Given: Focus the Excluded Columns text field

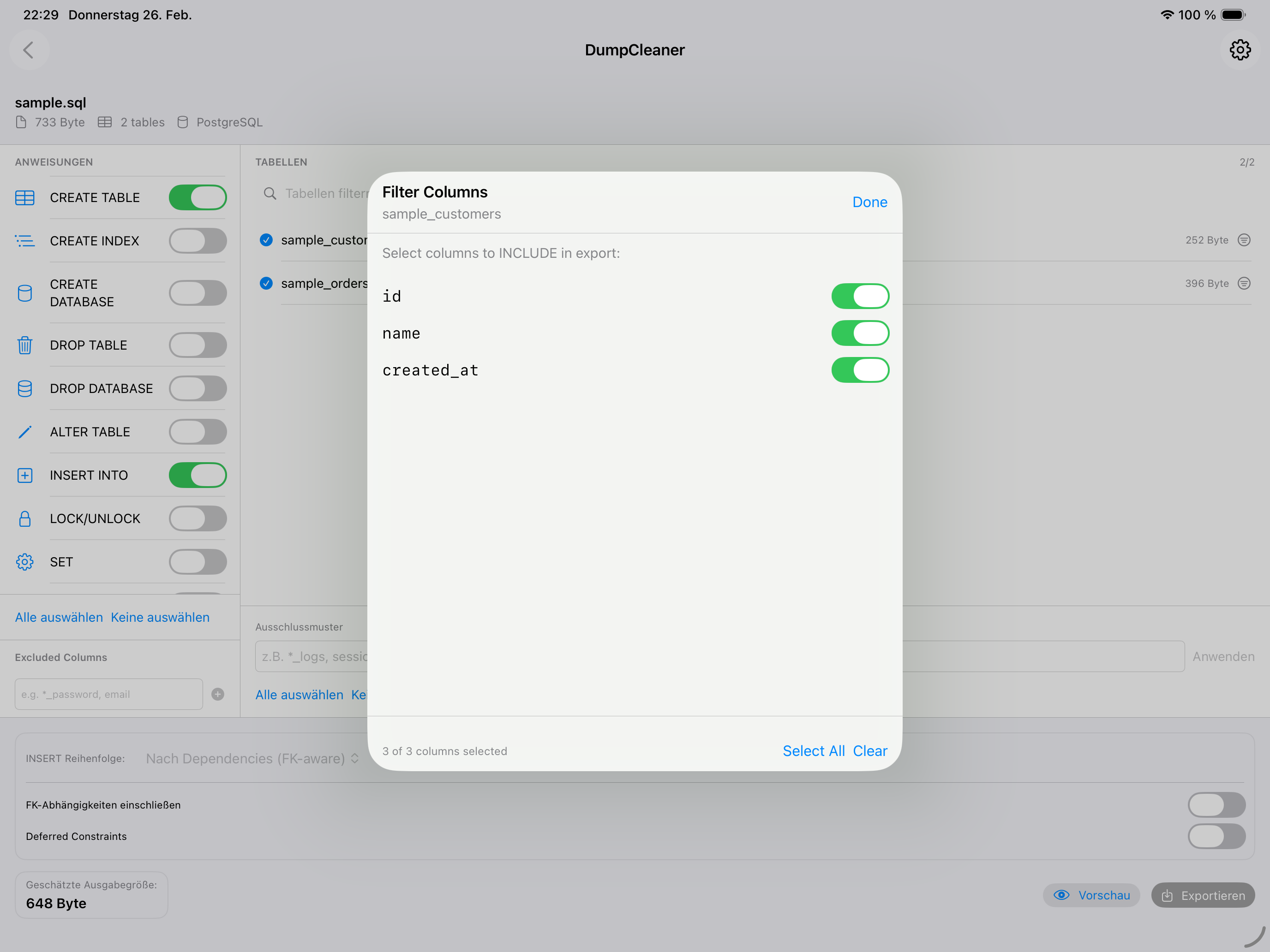Looking at the screenshot, I should [x=108, y=694].
